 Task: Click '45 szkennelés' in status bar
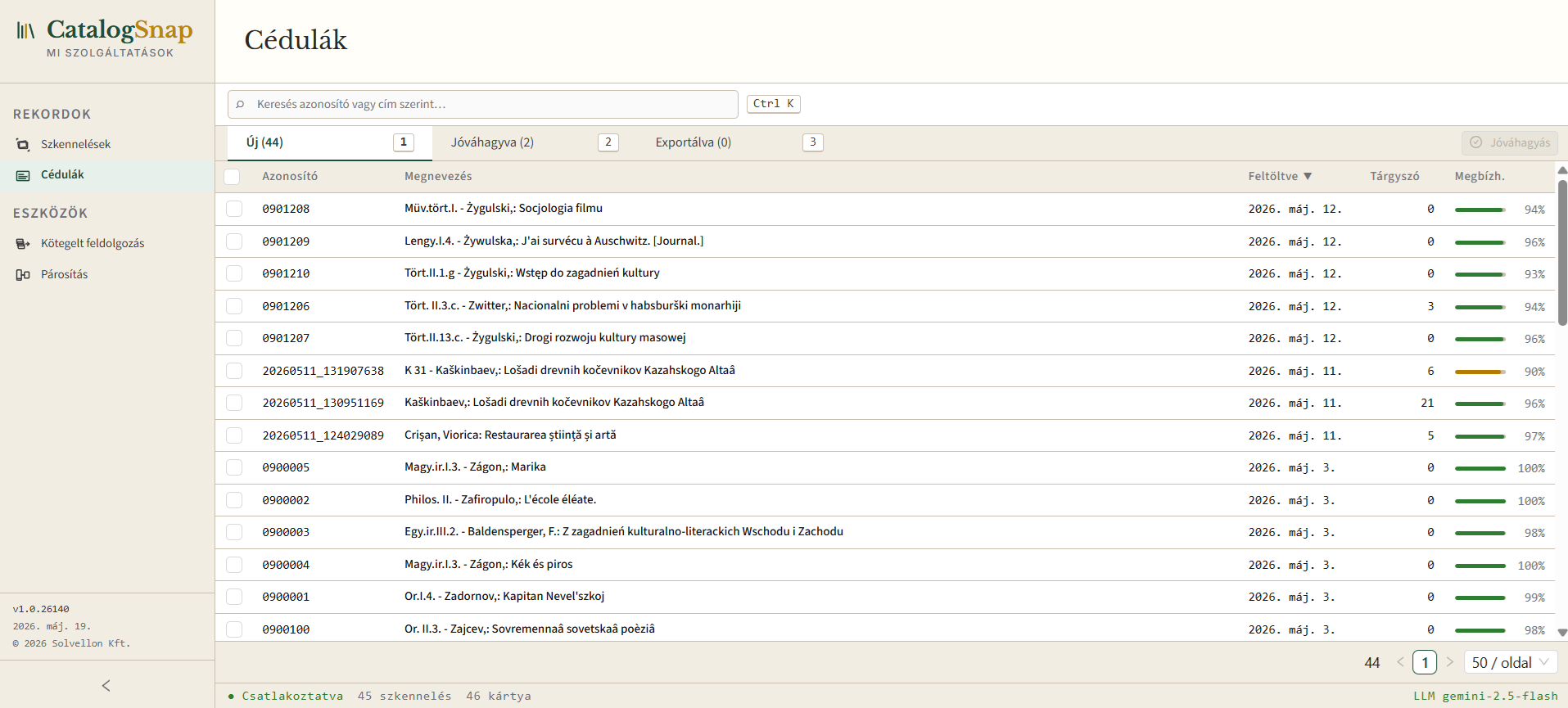(404, 696)
